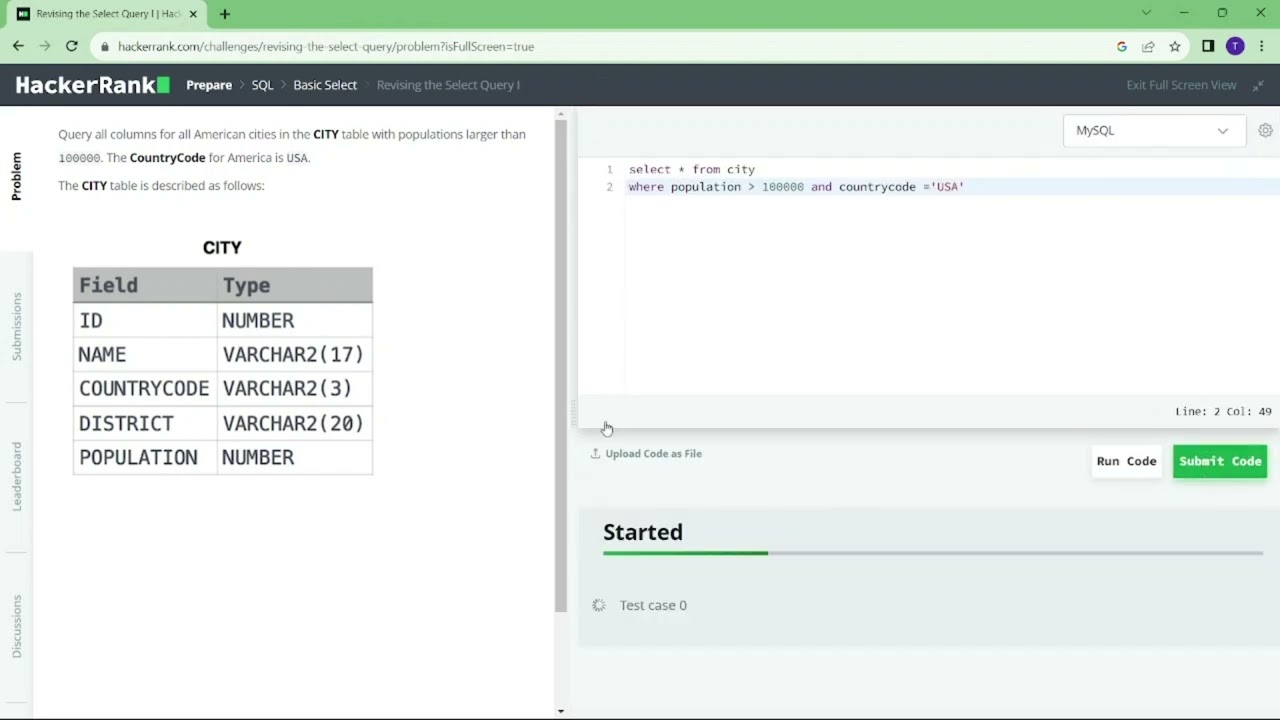Click the HackerRank logo
Screen dimensions: 1280x720
click(x=93, y=85)
